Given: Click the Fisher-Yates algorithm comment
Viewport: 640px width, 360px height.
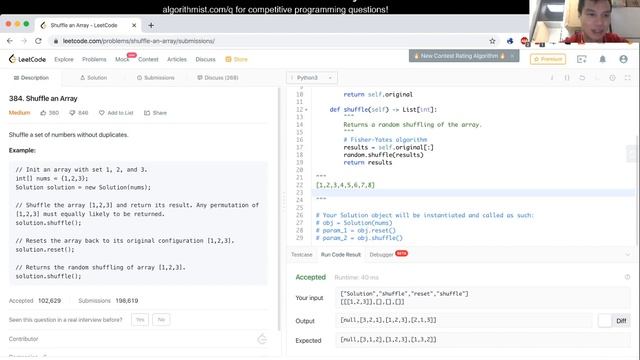Looking at the screenshot, I should tap(385, 140).
